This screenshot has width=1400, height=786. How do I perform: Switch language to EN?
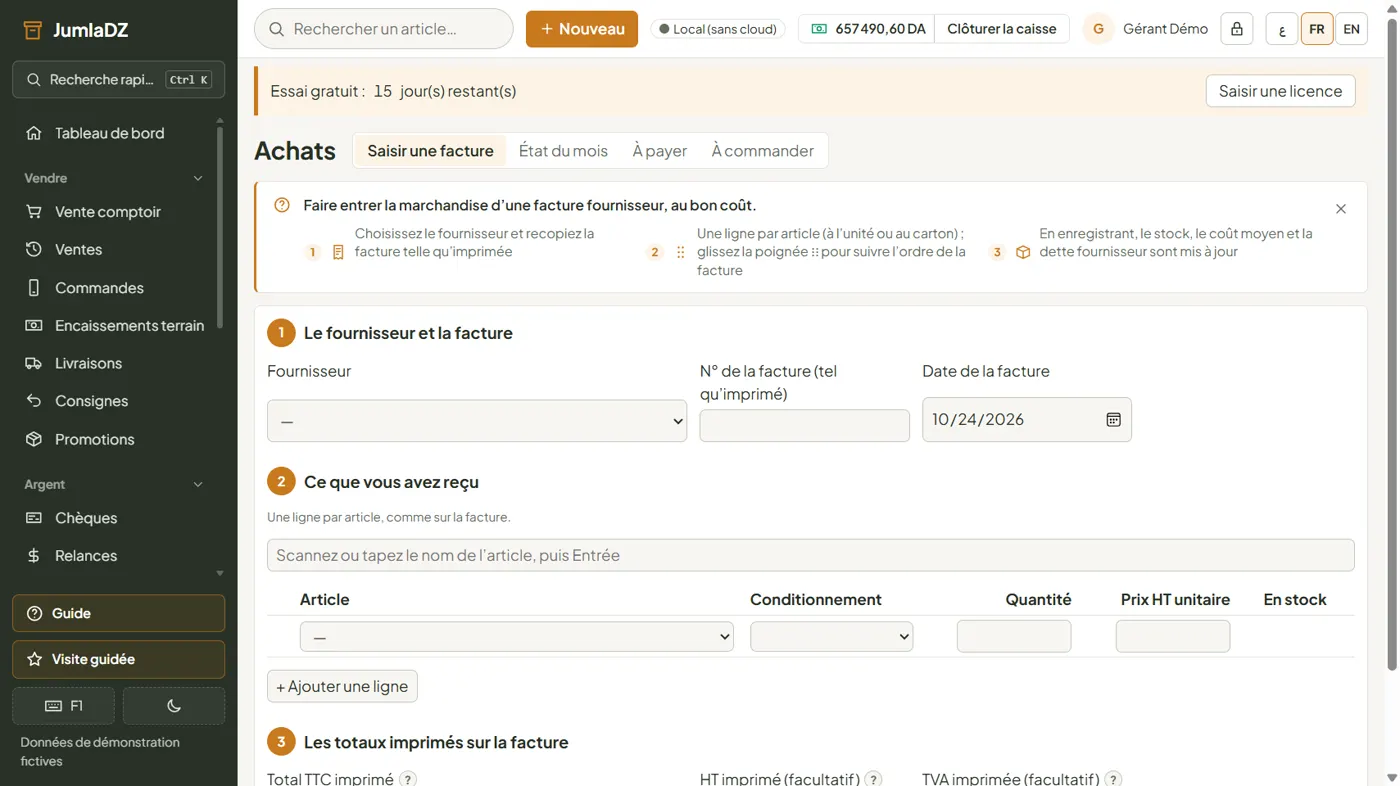(1351, 29)
